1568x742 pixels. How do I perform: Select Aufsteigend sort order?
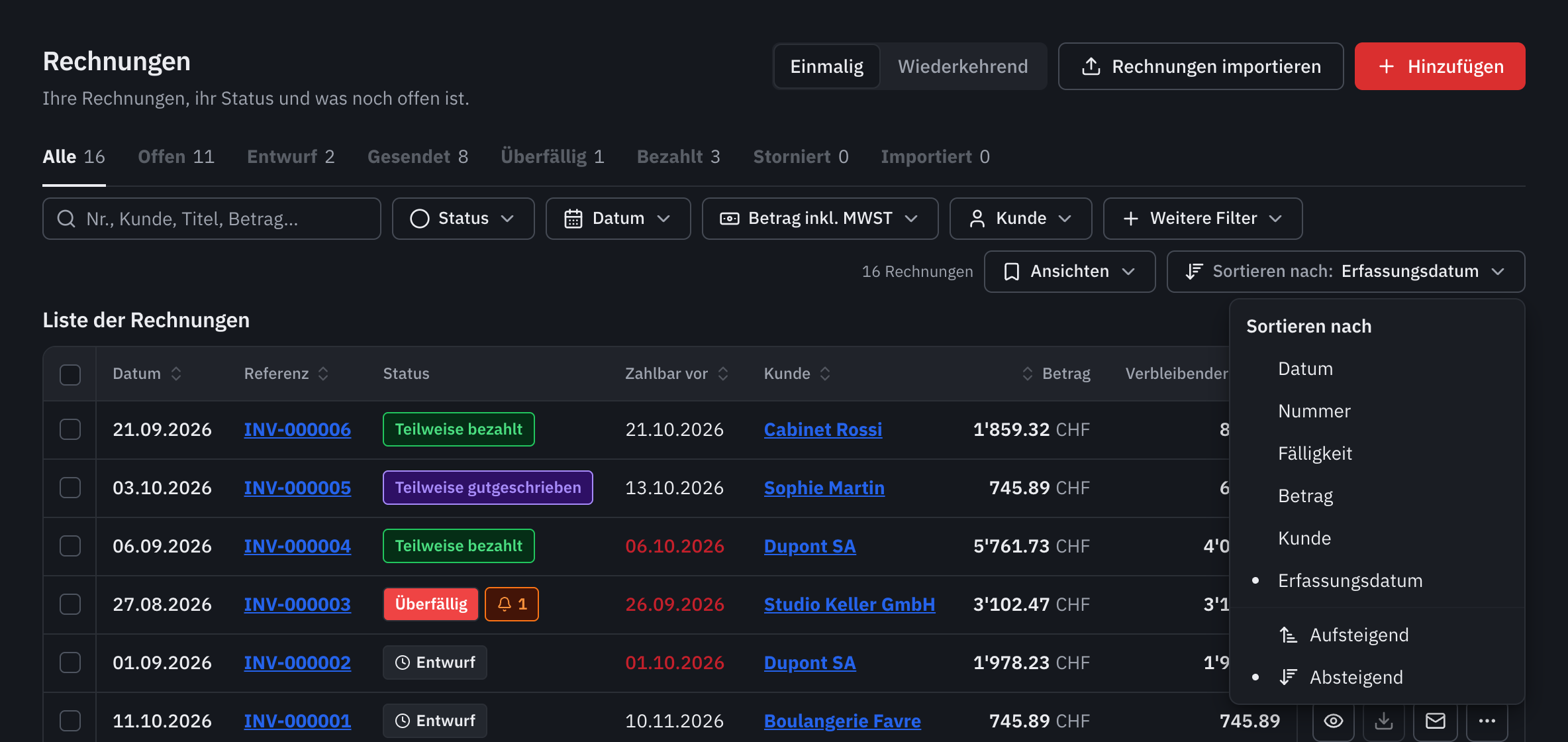tap(1377, 635)
